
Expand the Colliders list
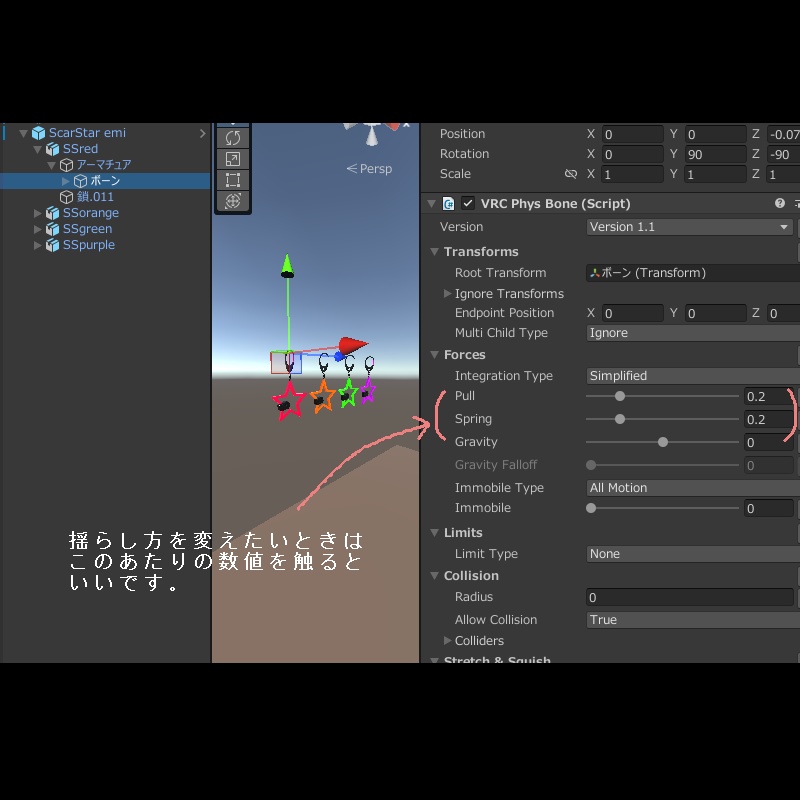click(447, 640)
